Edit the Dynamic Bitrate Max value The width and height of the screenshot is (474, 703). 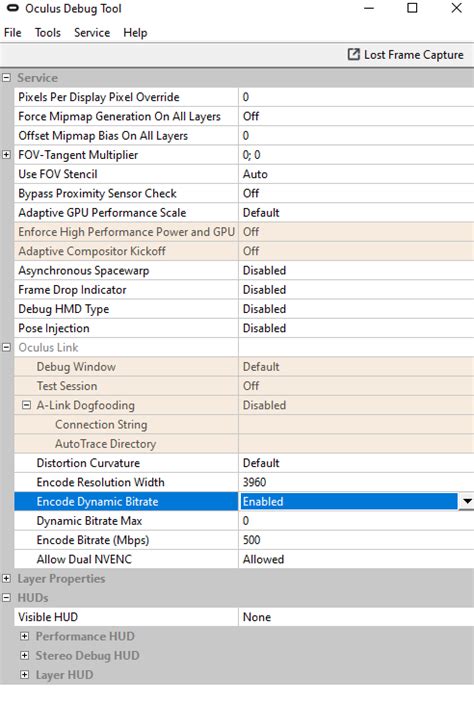click(356, 521)
